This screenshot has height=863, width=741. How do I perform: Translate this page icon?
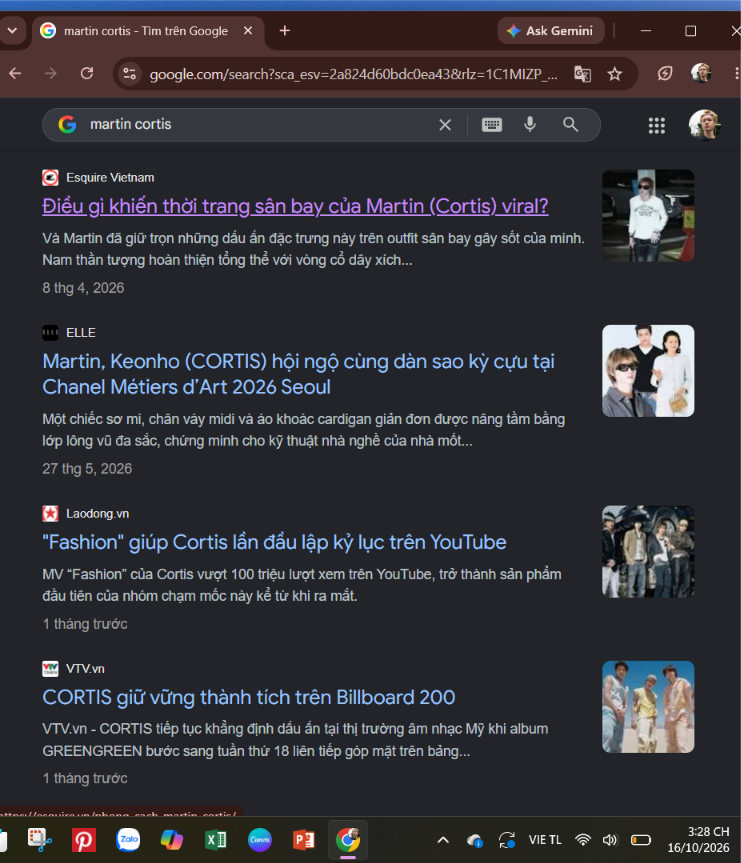click(x=582, y=74)
